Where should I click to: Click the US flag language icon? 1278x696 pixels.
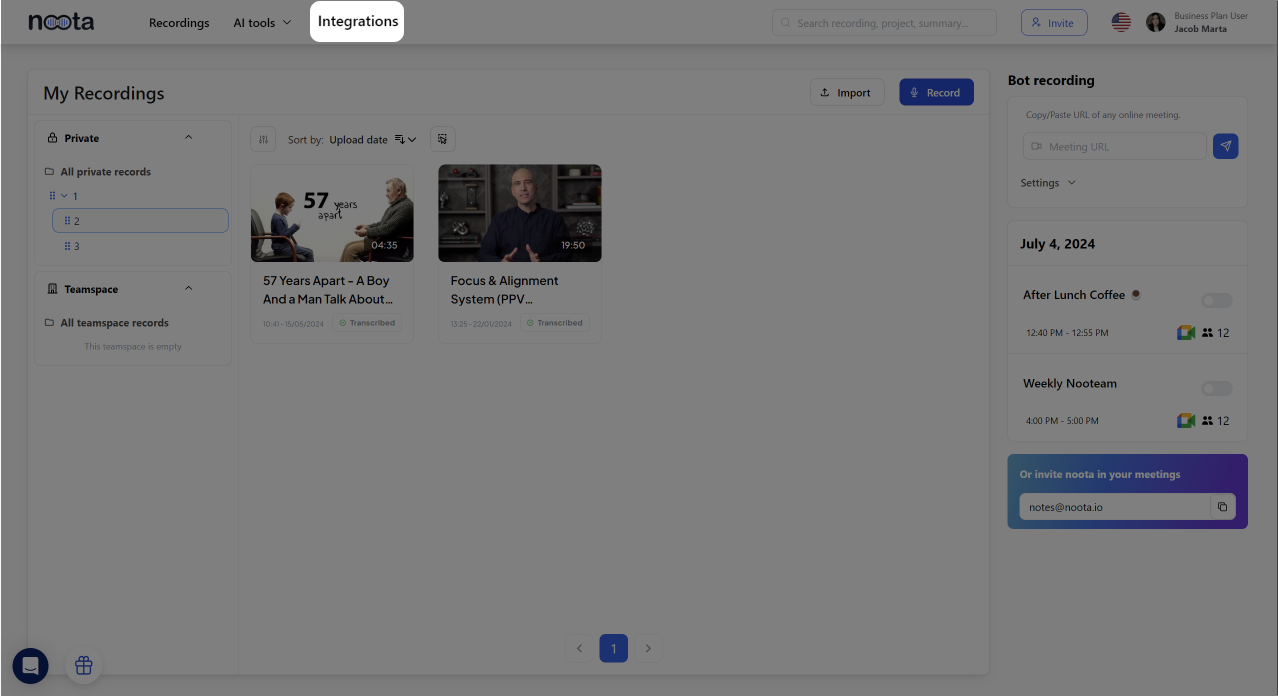point(1121,22)
